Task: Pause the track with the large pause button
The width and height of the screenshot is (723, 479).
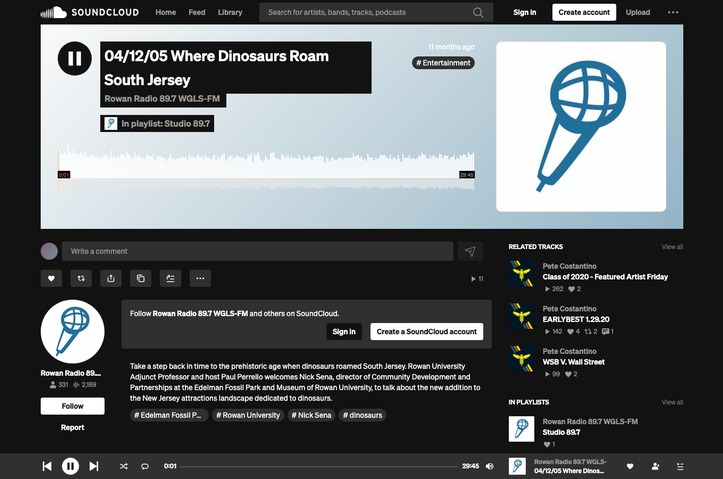Action: click(x=75, y=59)
